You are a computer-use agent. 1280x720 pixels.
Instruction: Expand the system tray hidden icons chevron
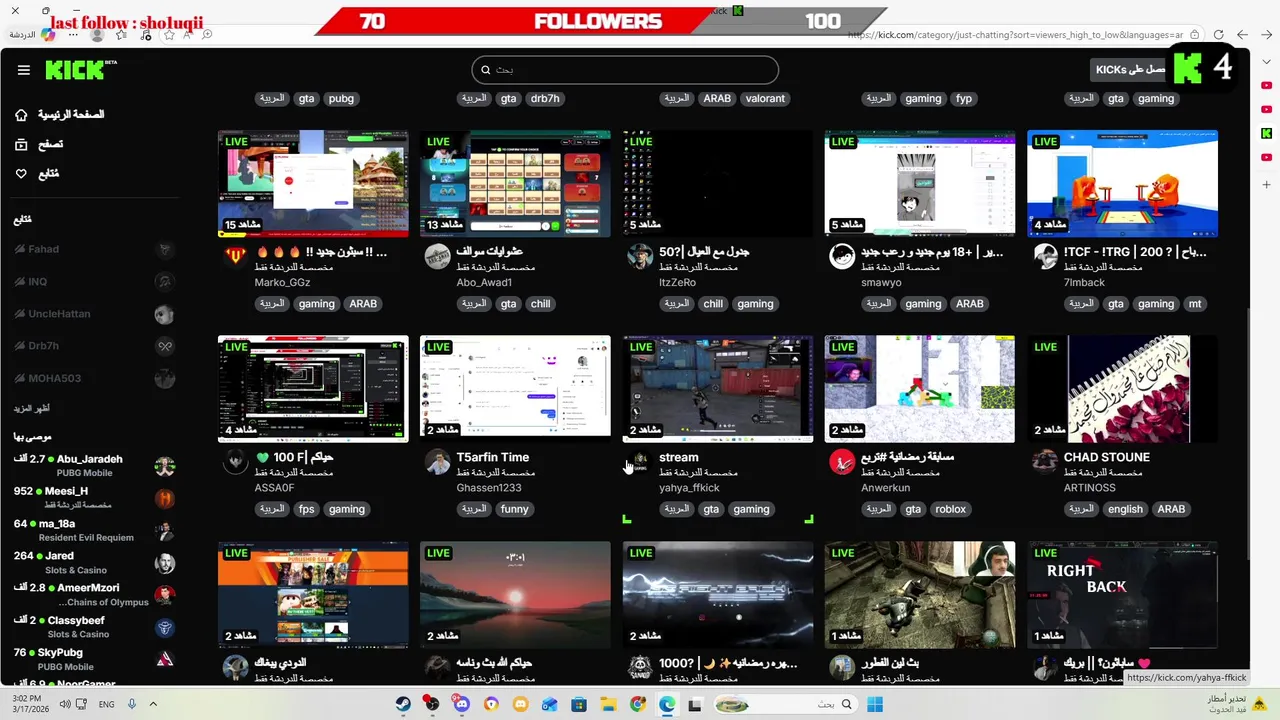tap(153, 704)
